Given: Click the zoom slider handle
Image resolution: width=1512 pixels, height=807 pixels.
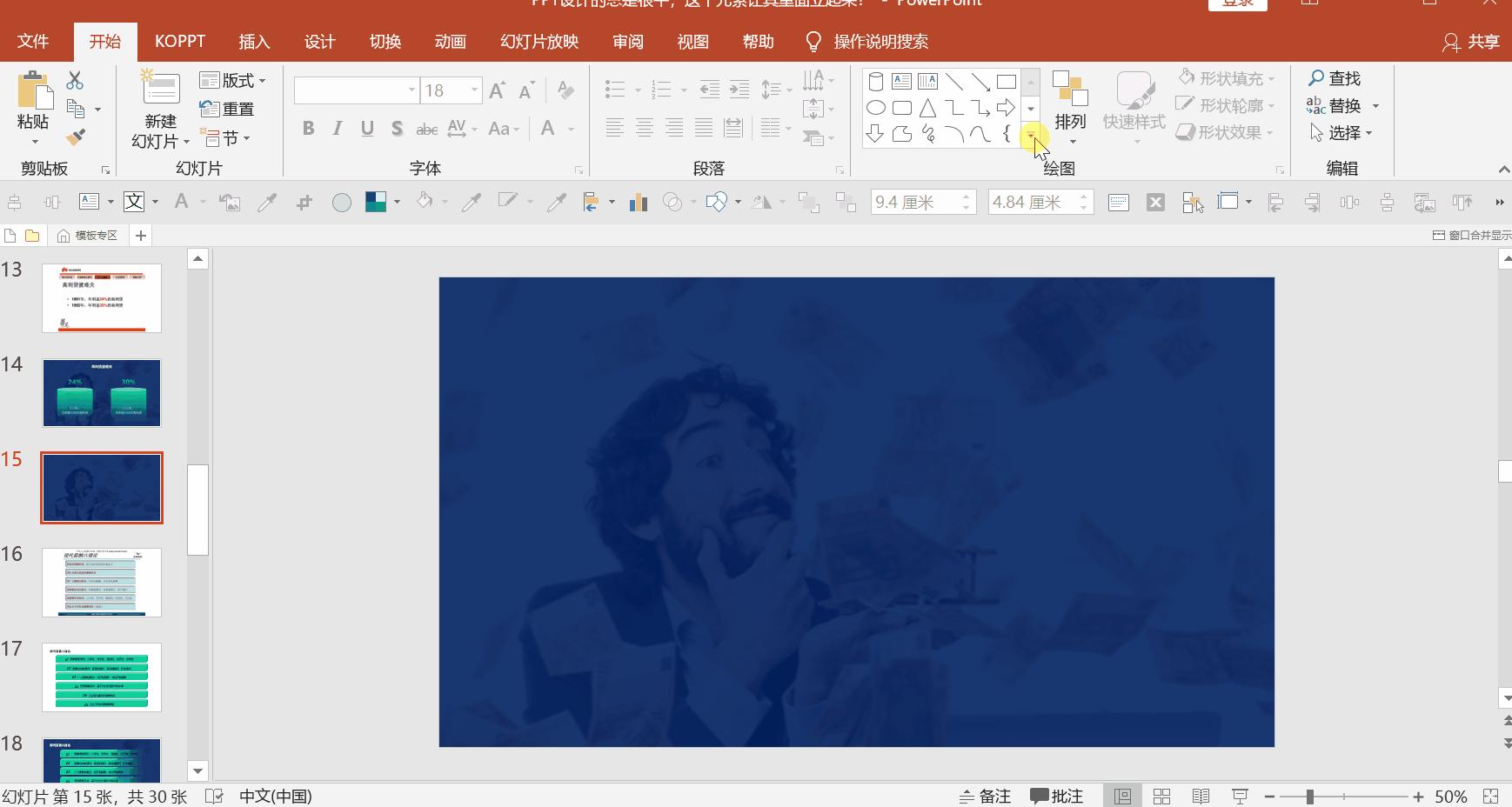Looking at the screenshot, I should point(1309,796).
